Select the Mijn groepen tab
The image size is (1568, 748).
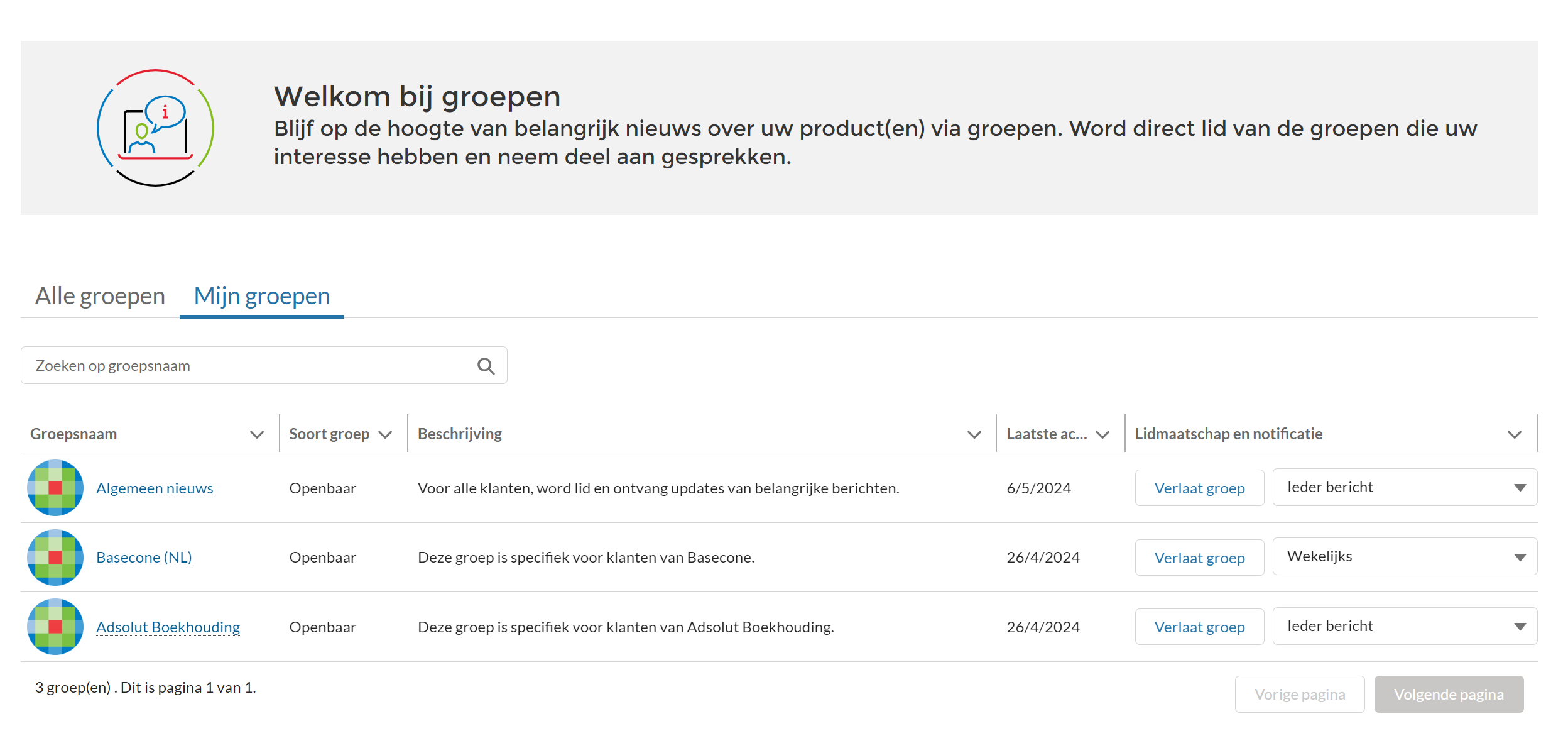coord(261,295)
